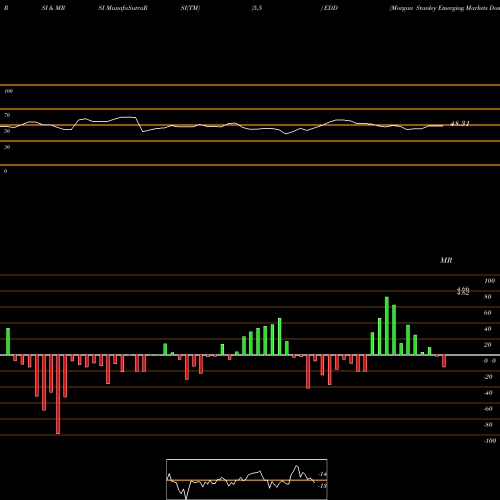This screenshot has width=500, height=500.
Task: Click the '-40' label on MR axis
Action: [x=488, y=393]
